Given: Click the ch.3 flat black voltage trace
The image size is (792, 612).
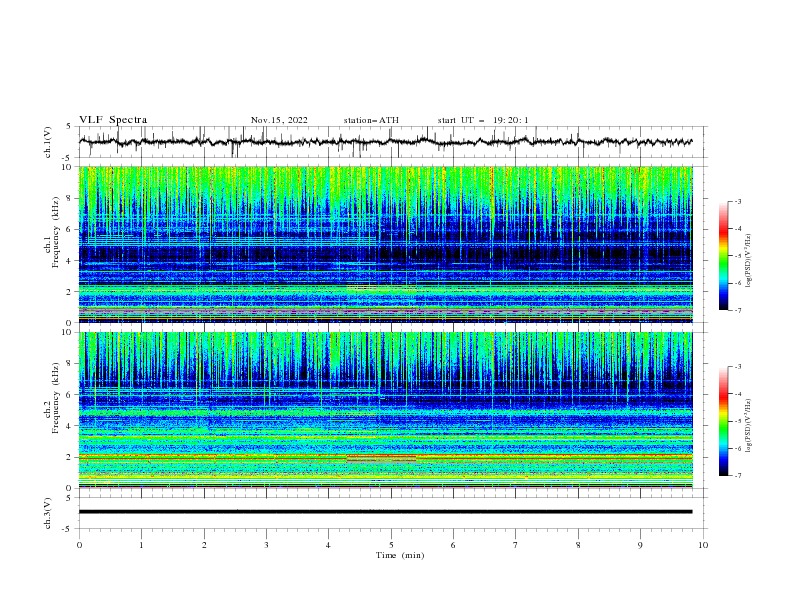Looking at the screenshot, I should (x=385, y=512).
